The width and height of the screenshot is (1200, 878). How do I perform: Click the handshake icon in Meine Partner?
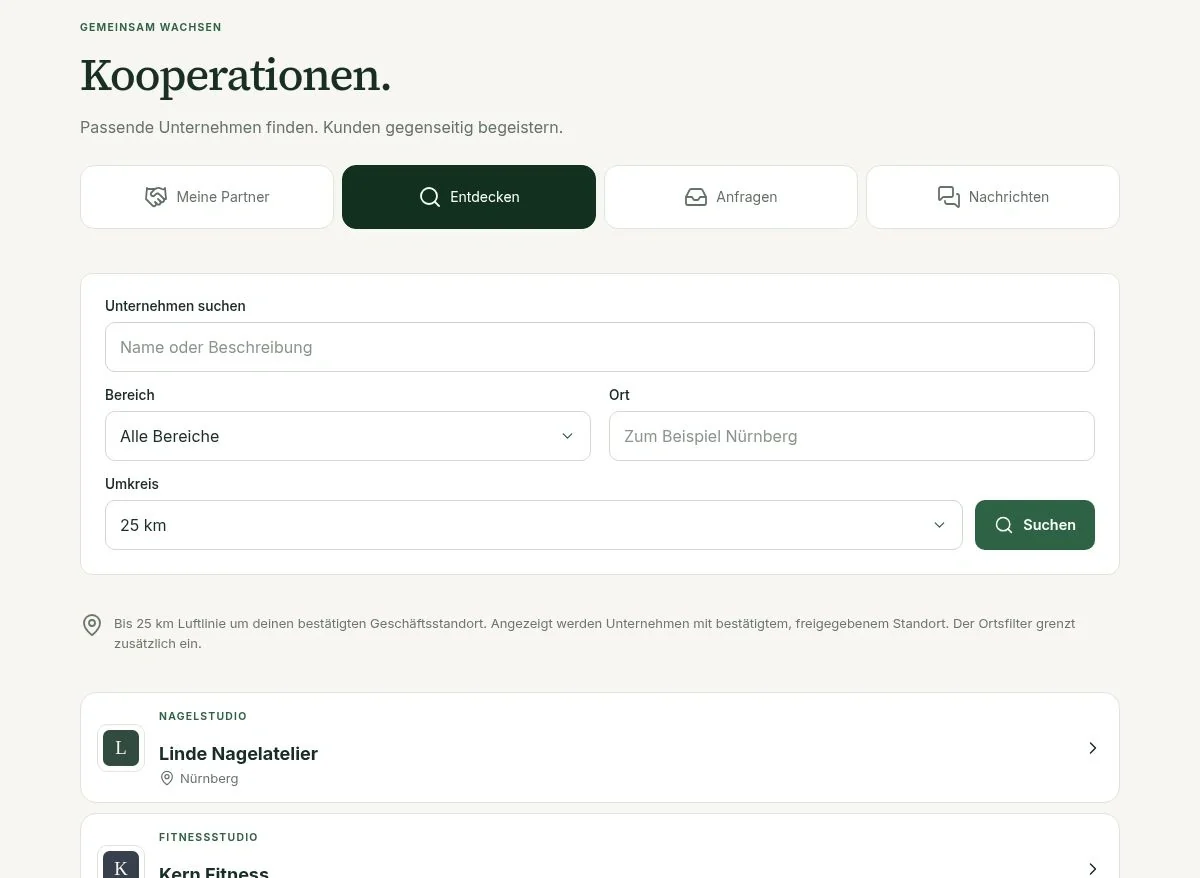click(155, 197)
